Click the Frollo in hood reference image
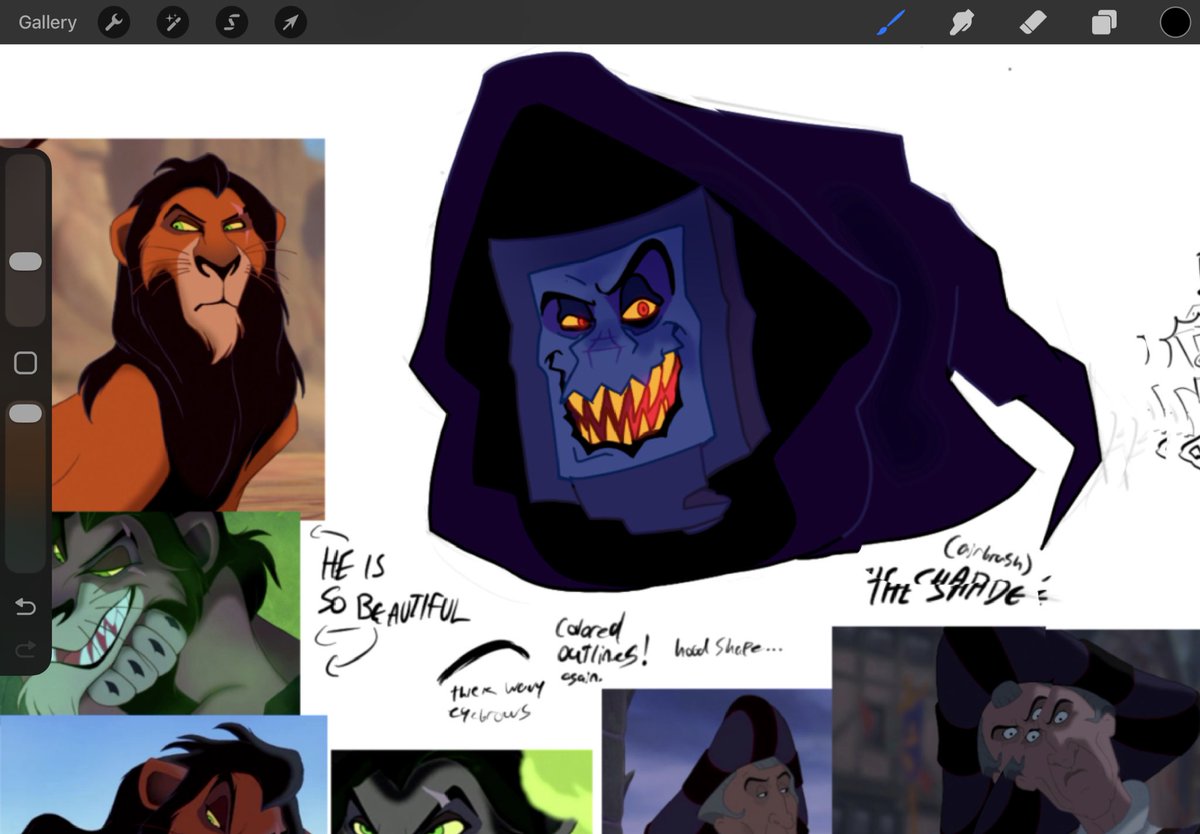The width and height of the screenshot is (1200, 834). point(717,761)
